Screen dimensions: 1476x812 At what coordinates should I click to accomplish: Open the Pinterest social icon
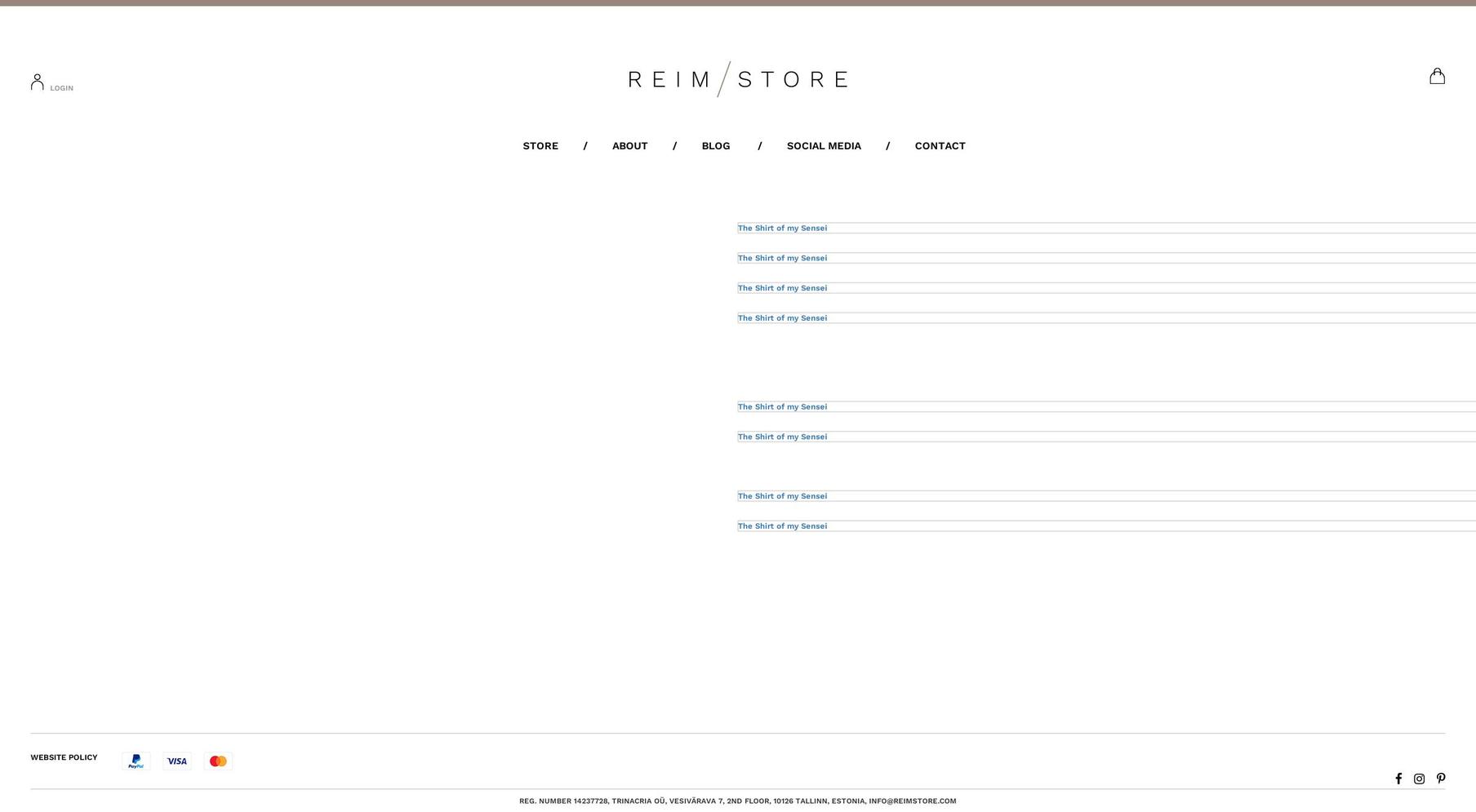click(1441, 779)
